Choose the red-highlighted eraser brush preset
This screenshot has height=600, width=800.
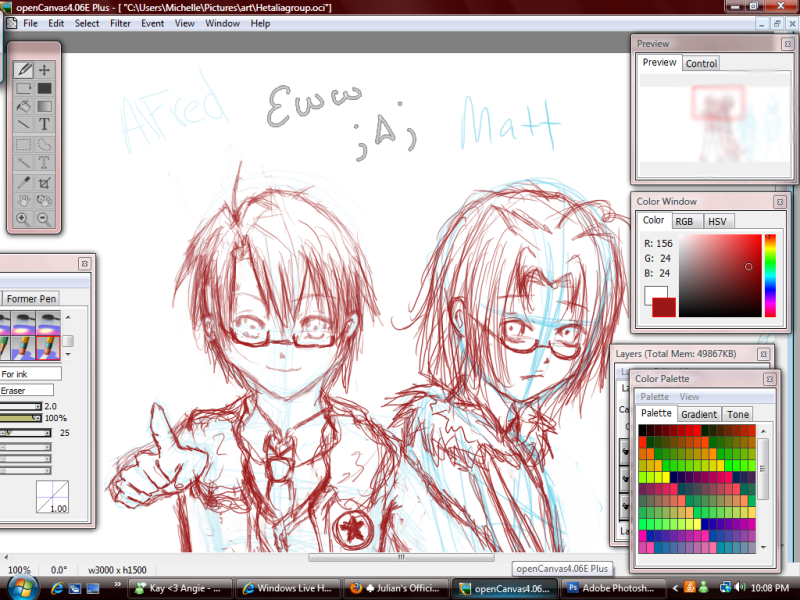point(48,347)
